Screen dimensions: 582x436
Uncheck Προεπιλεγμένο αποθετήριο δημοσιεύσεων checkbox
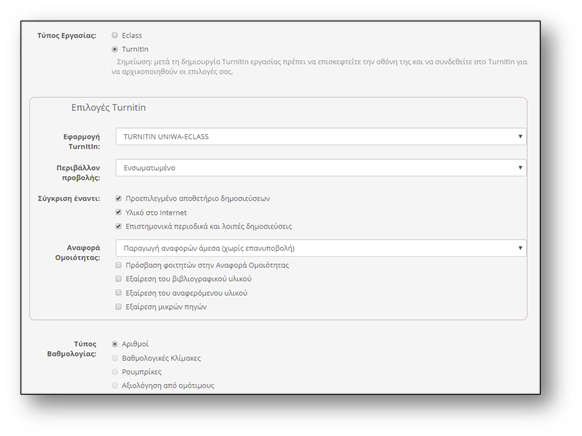click(118, 198)
